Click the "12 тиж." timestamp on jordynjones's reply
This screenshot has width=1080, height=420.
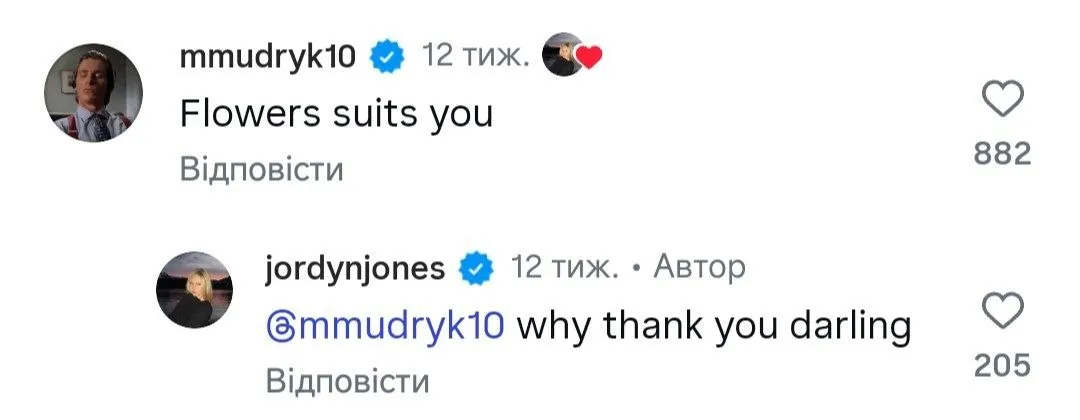563,267
